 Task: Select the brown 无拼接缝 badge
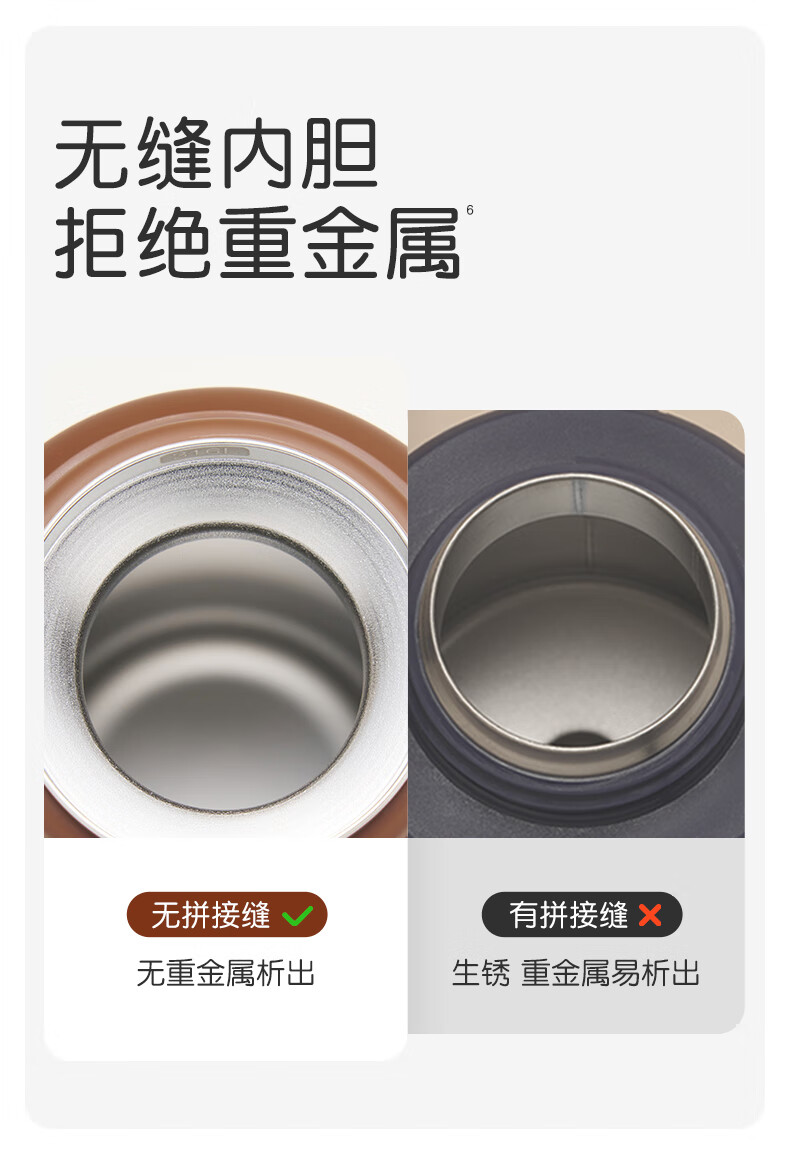pos(227,915)
